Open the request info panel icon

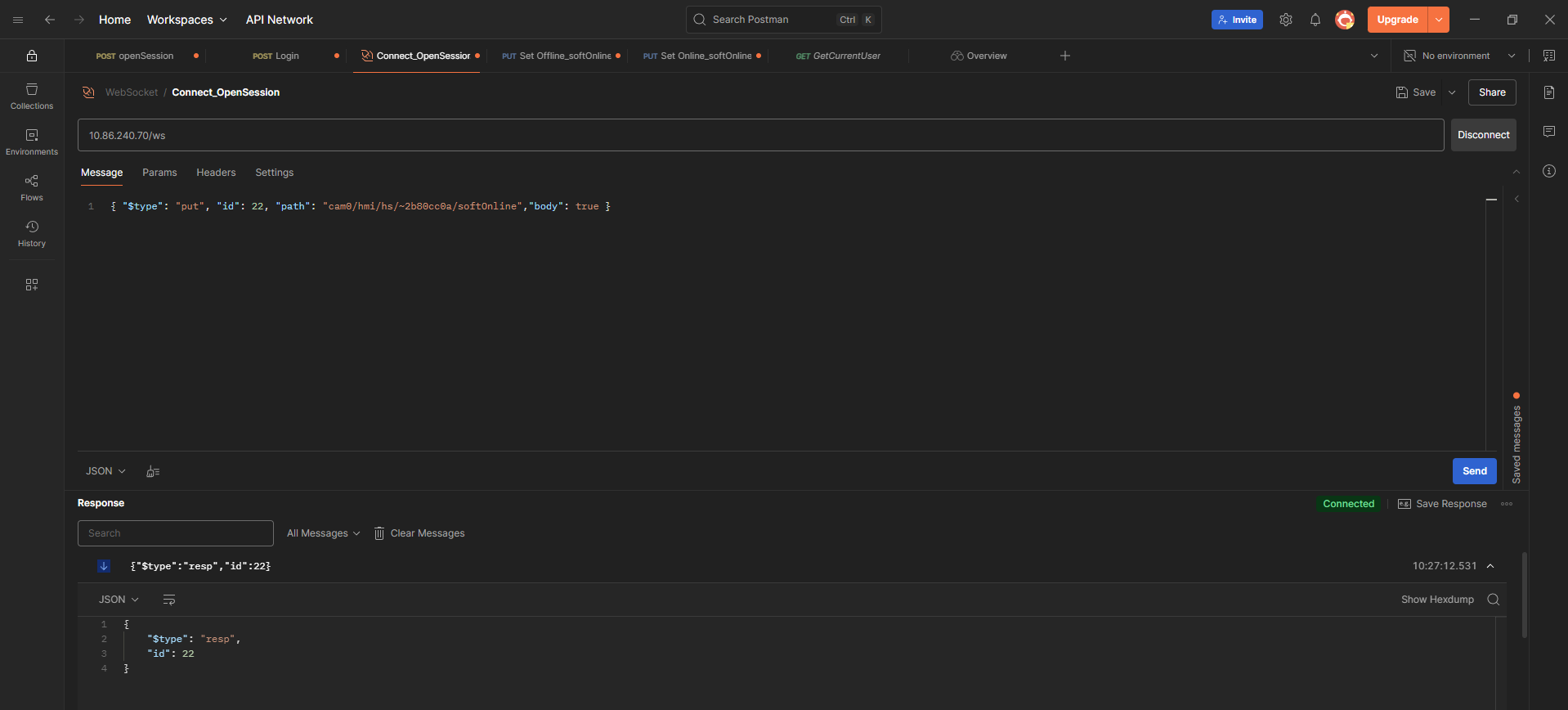1549,171
